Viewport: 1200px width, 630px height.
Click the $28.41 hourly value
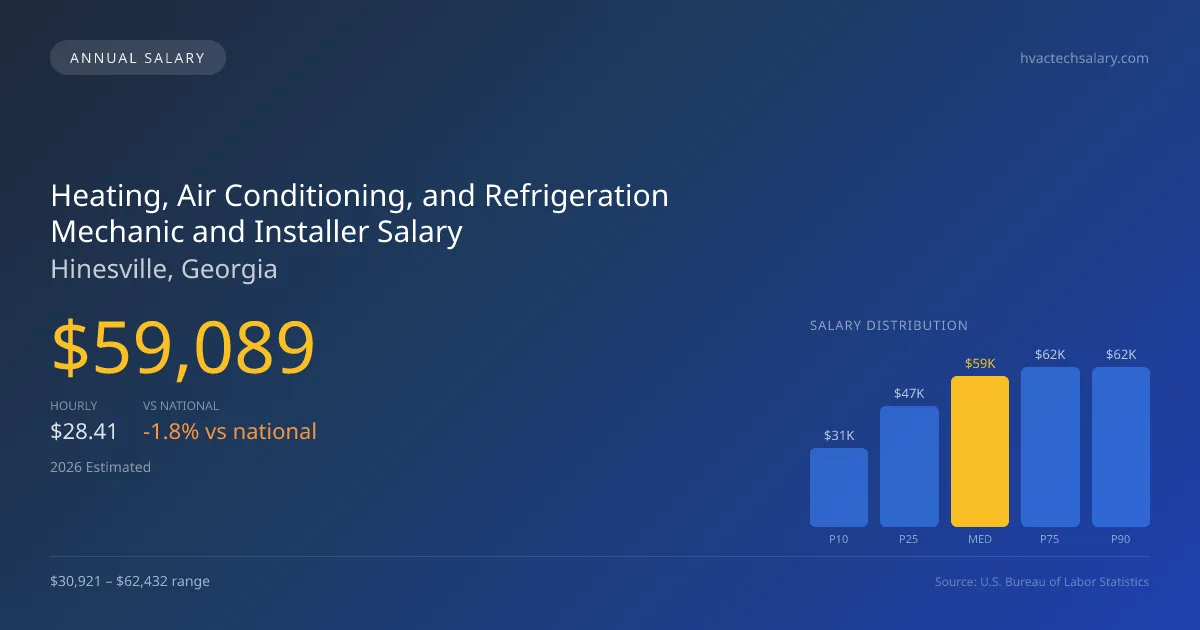coord(84,431)
